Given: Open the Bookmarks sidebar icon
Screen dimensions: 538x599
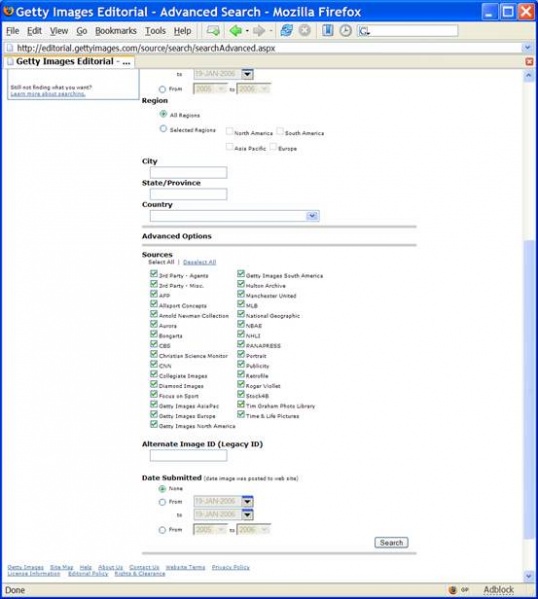Looking at the screenshot, I should (327, 31).
